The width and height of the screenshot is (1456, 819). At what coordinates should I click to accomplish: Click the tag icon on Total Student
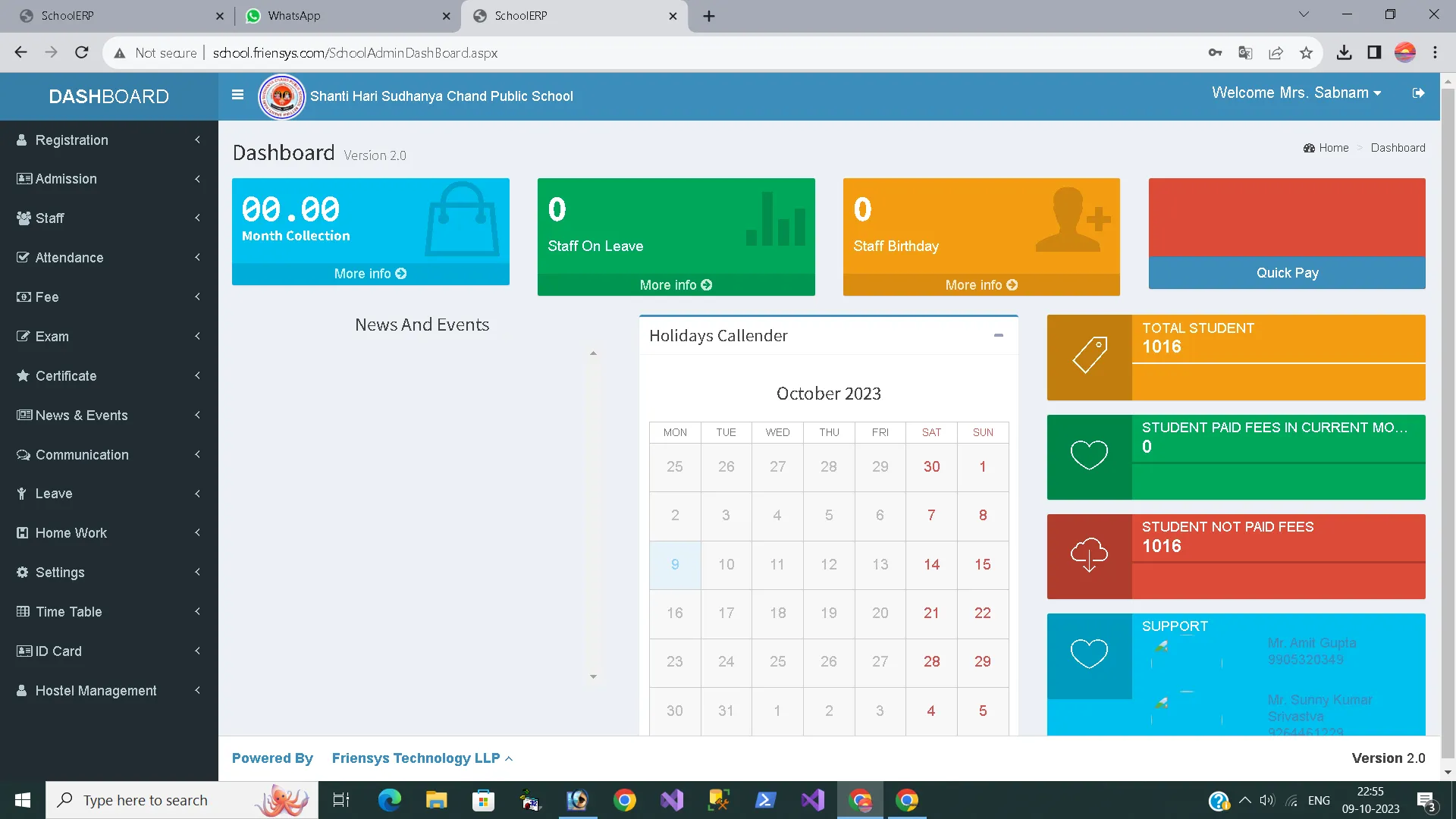tap(1089, 355)
